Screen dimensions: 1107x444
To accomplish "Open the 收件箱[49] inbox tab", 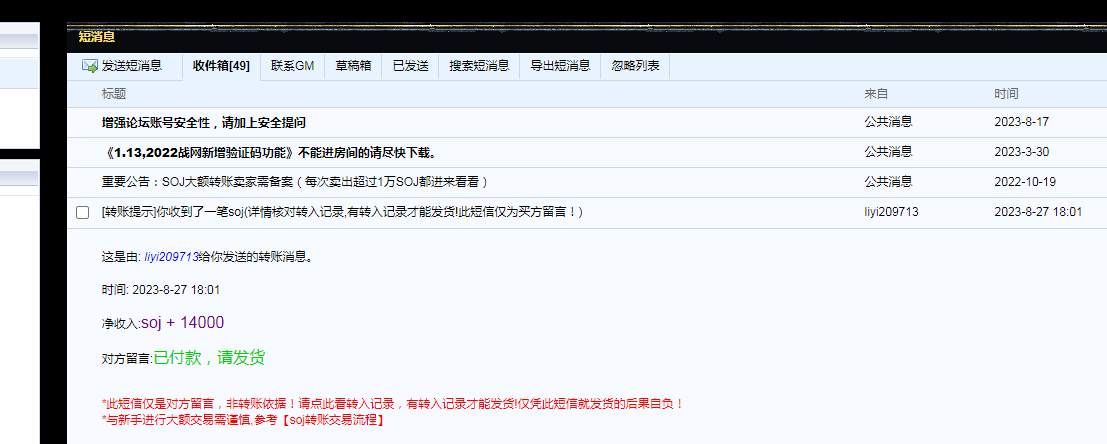I will click(221, 66).
